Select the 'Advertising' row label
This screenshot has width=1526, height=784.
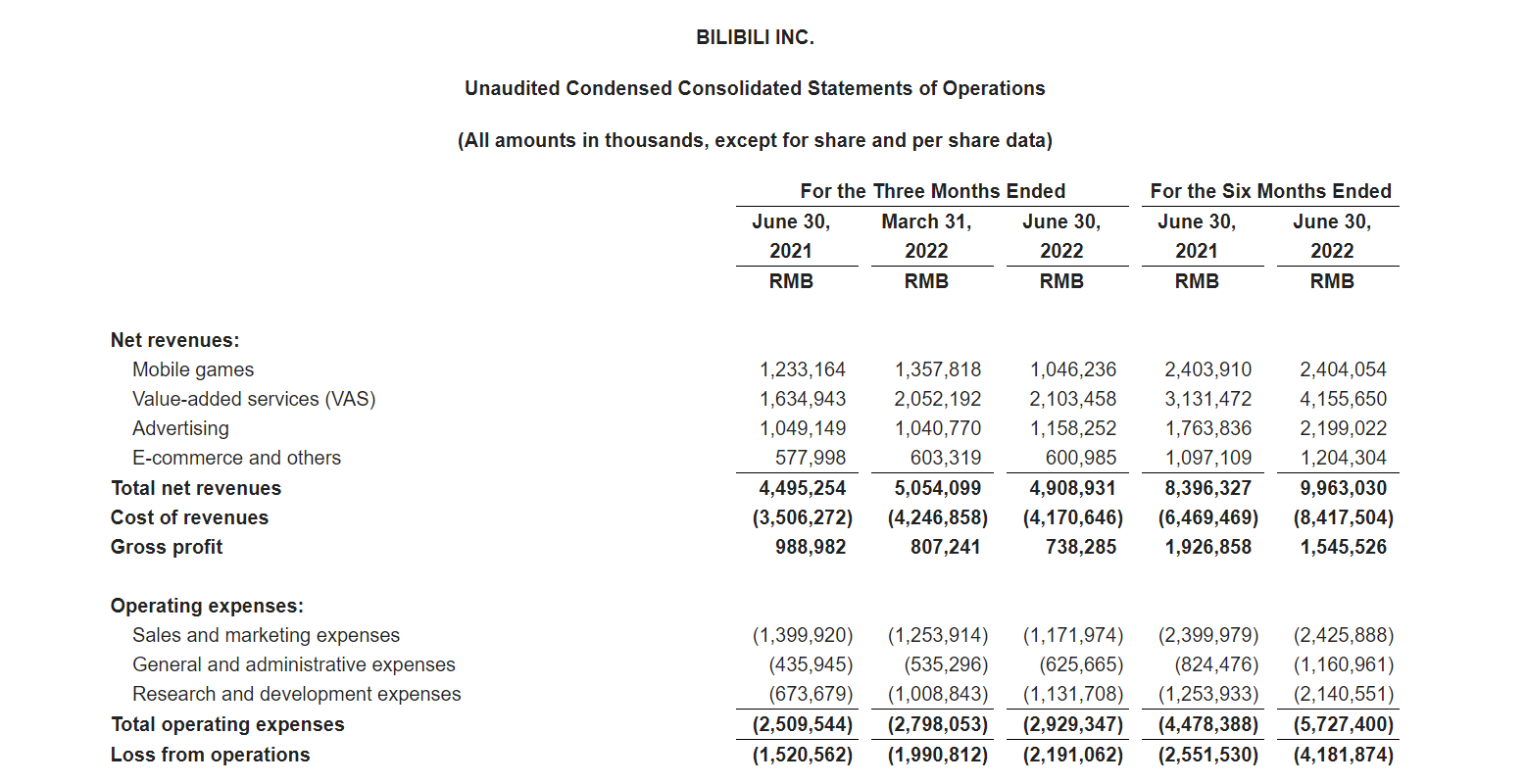pyautogui.click(x=180, y=428)
